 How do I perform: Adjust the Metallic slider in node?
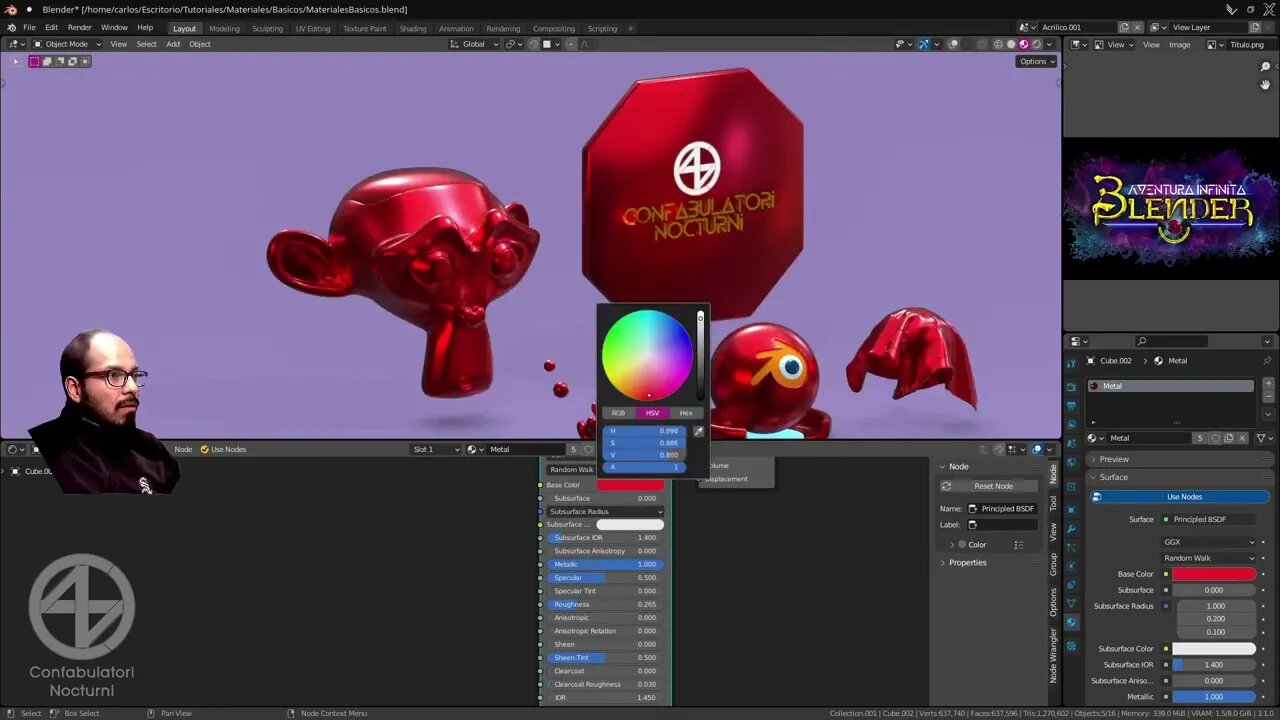(x=605, y=564)
